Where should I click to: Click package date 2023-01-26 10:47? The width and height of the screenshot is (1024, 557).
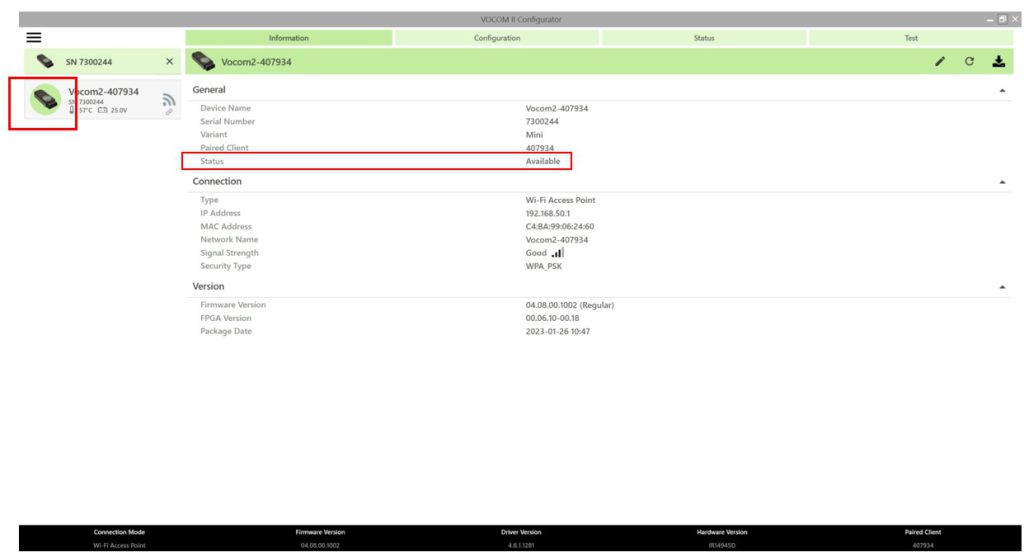click(x=558, y=331)
